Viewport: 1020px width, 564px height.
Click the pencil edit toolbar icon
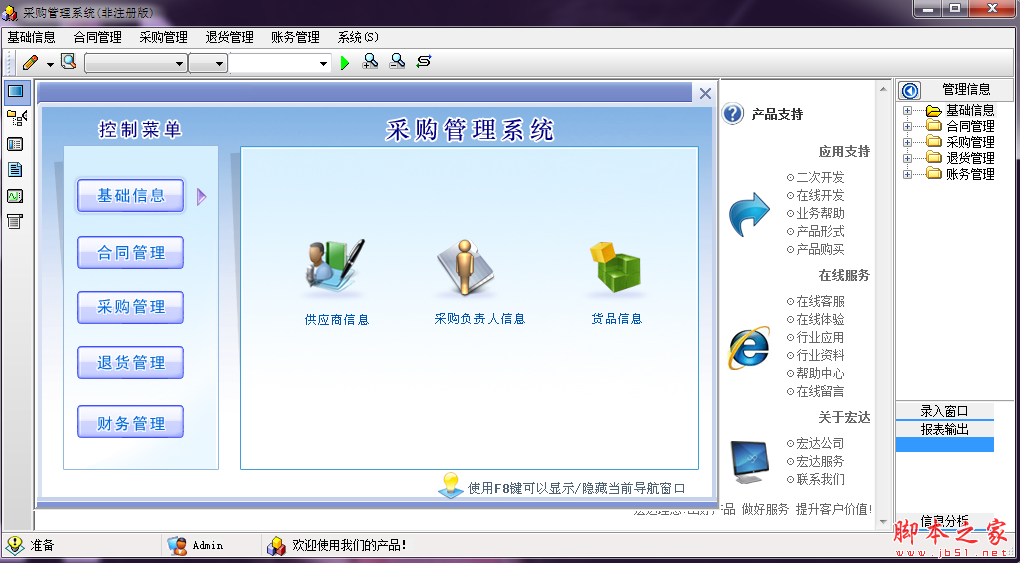pos(30,62)
